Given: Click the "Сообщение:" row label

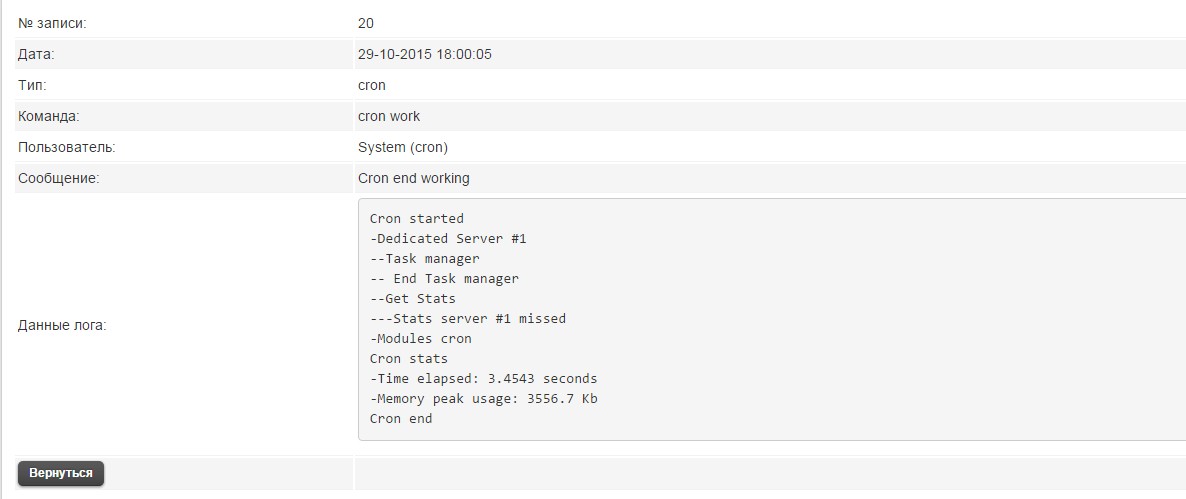Looking at the screenshot, I should point(59,178).
